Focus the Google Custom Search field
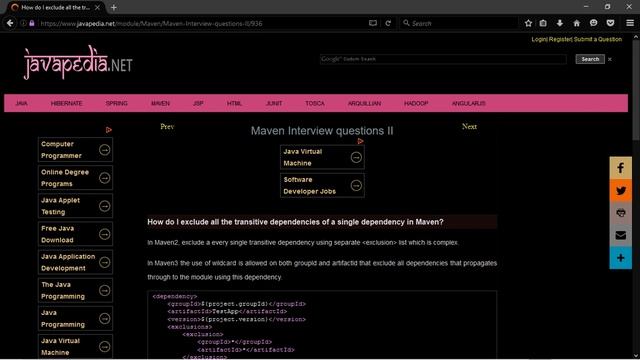This screenshot has width=640, height=360. coord(443,59)
